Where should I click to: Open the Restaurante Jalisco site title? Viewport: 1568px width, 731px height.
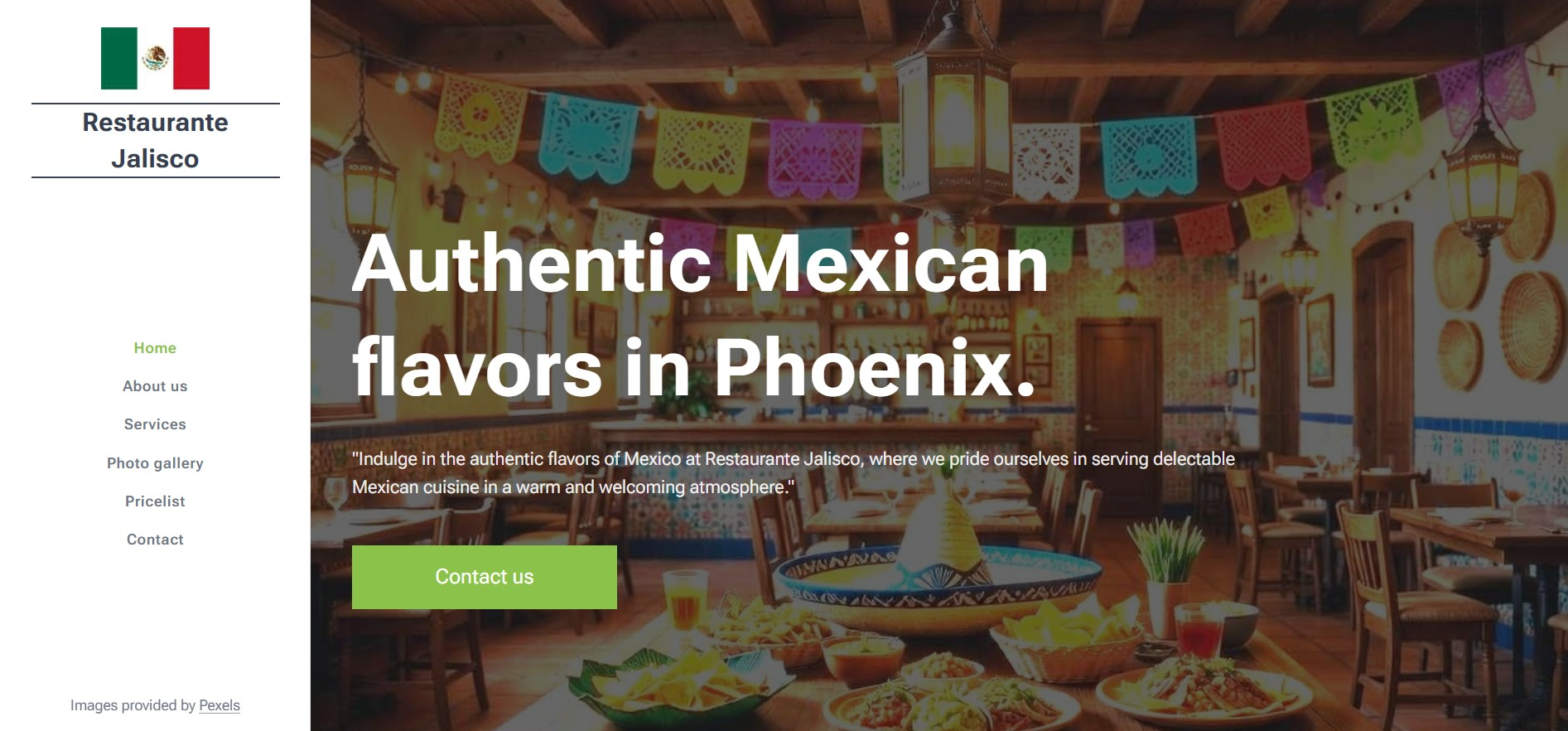155,140
